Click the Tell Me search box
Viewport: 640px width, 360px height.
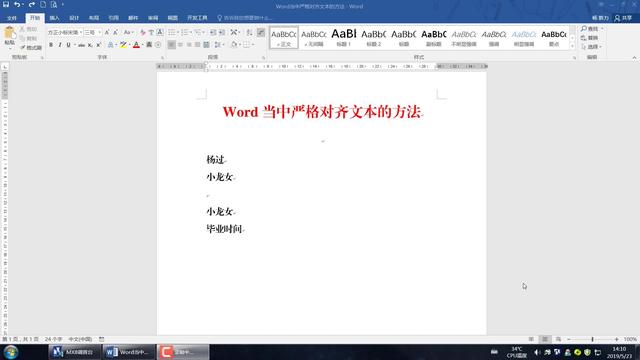[x=245, y=18]
